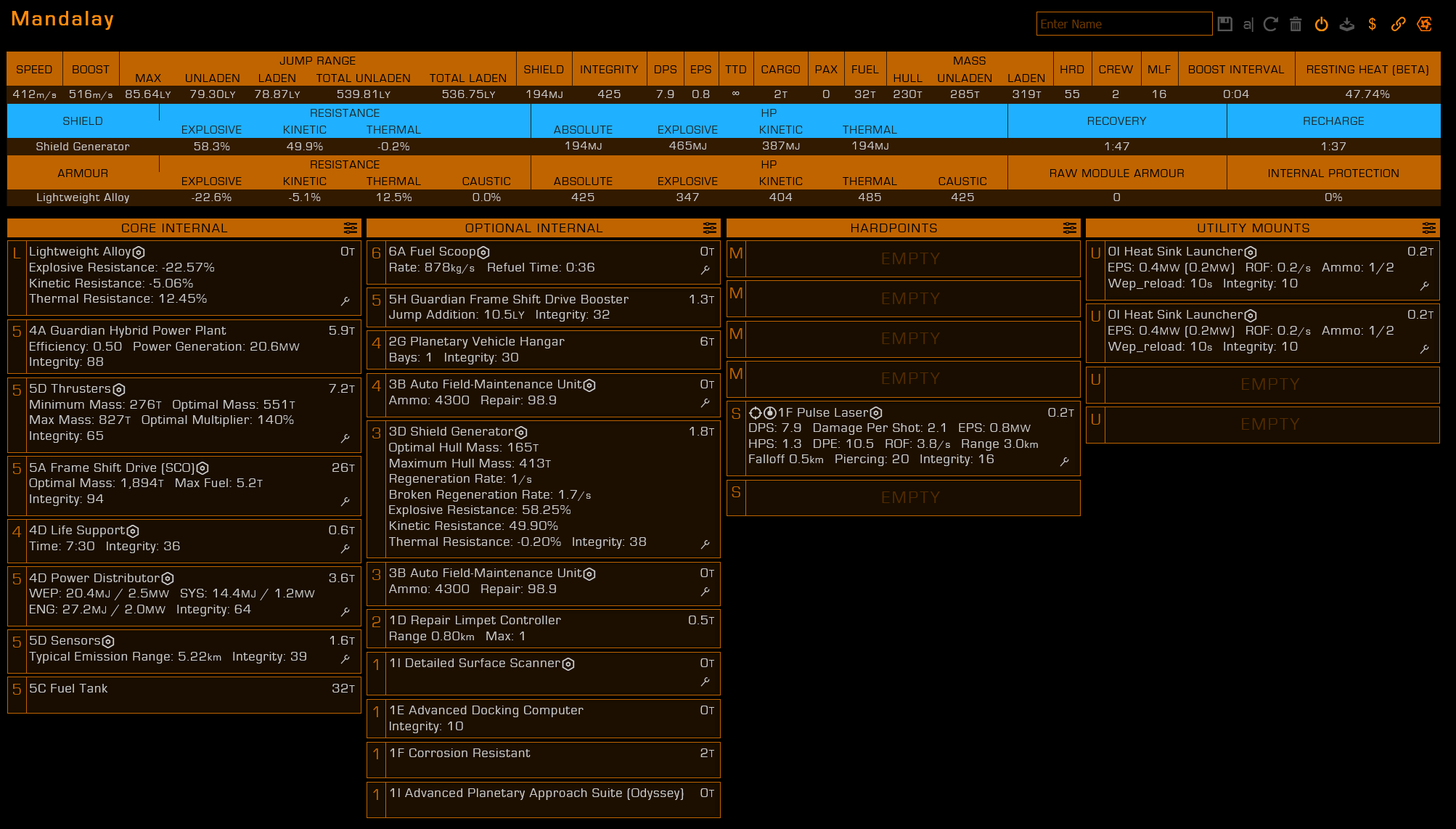Click the wrench icon on Frame Shift Drive slot
Viewport: 1456px width, 829px height.
click(345, 501)
